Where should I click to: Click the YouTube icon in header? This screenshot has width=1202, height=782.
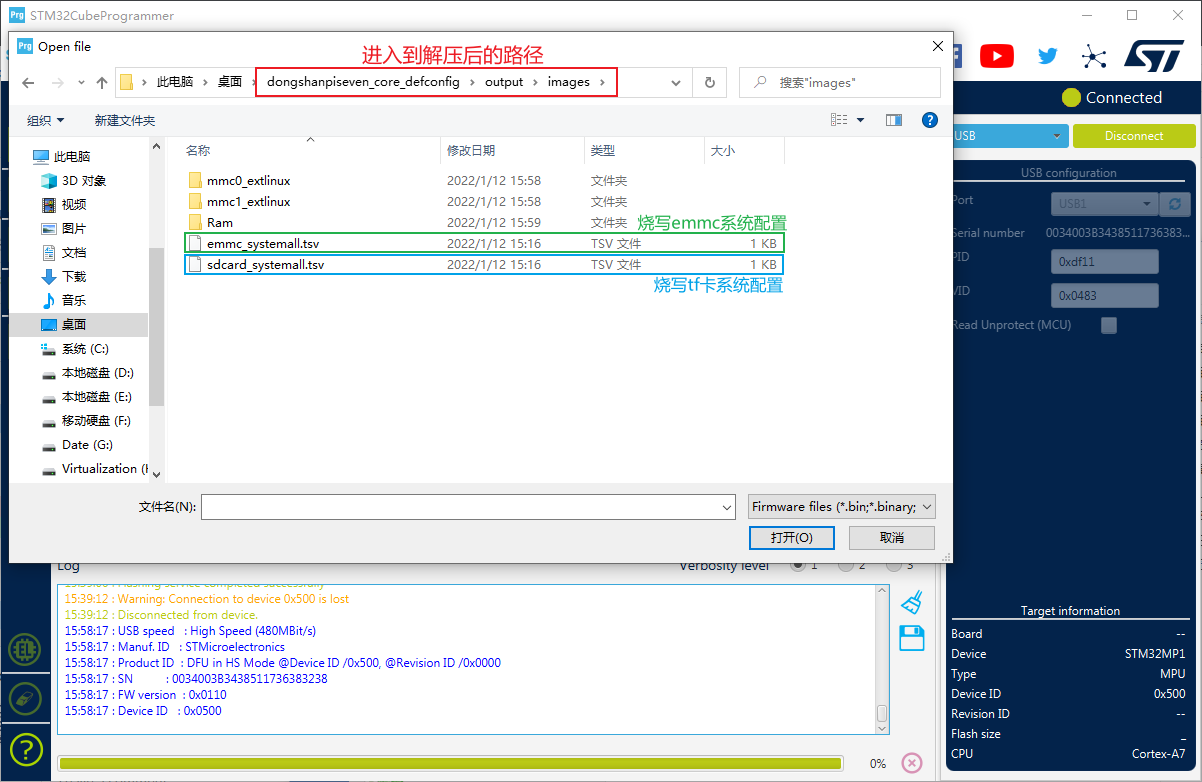click(996, 56)
